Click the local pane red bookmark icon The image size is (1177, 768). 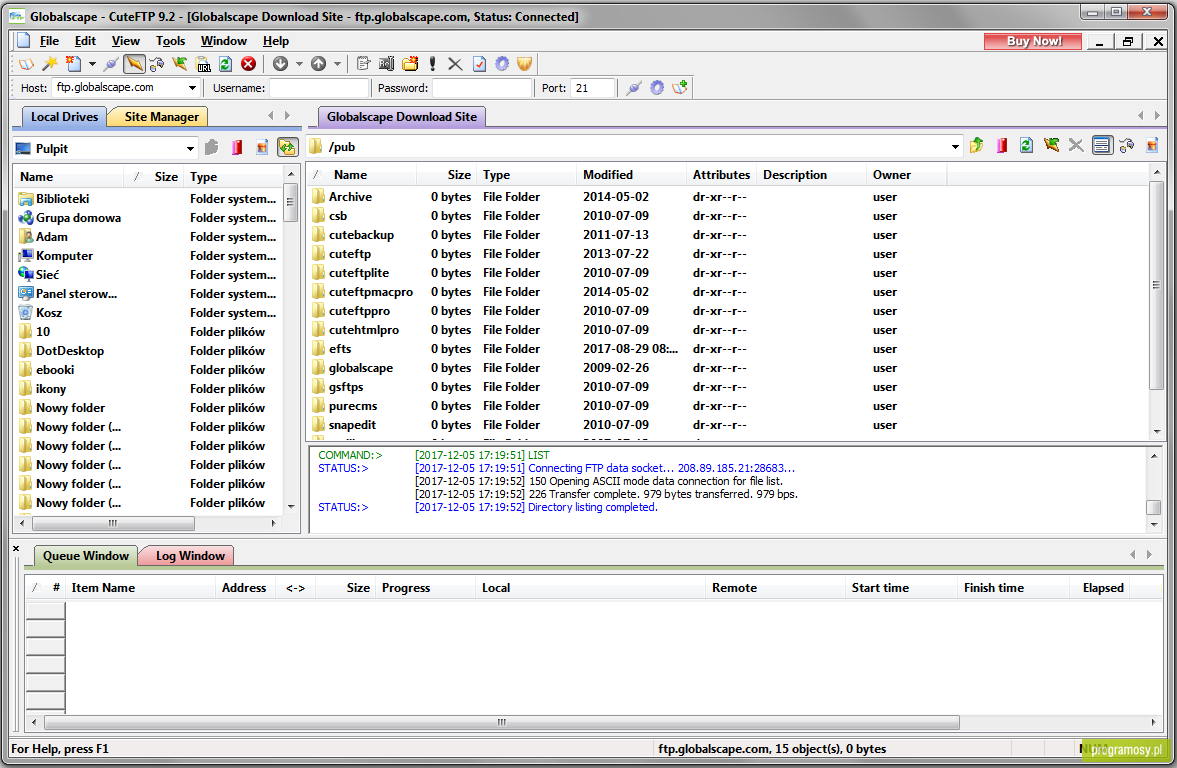click(237, 148)
